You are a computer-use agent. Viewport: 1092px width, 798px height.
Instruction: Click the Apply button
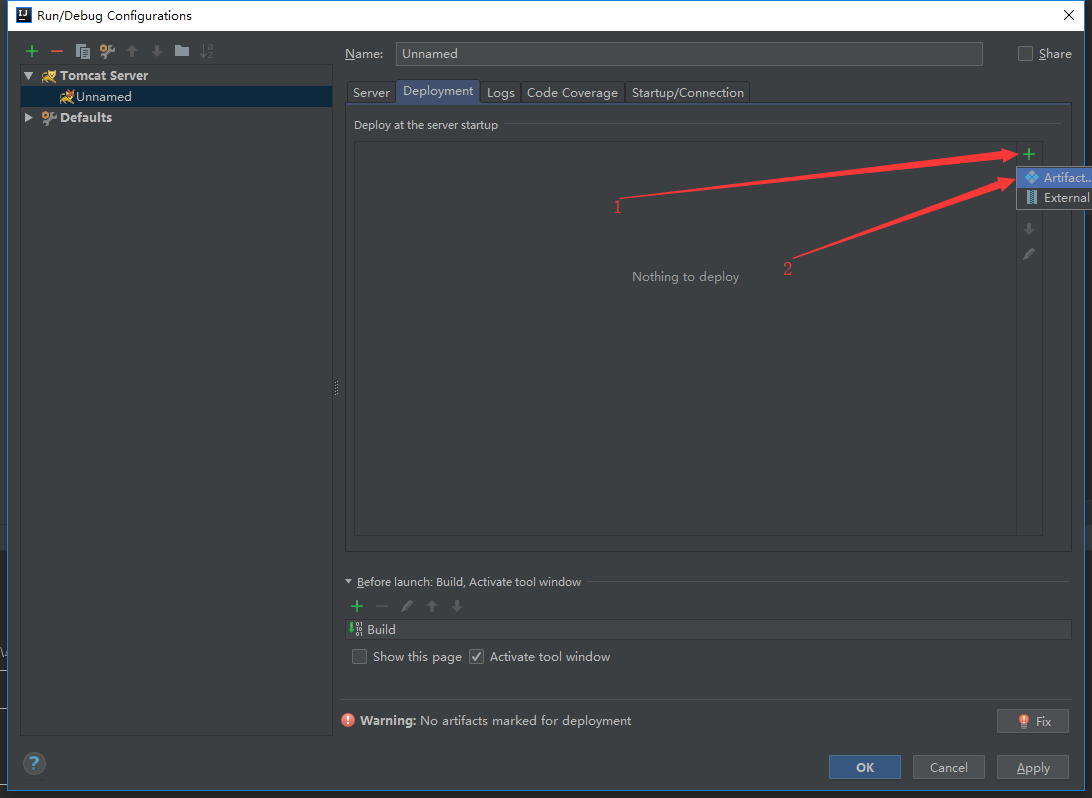(1032, 768)
